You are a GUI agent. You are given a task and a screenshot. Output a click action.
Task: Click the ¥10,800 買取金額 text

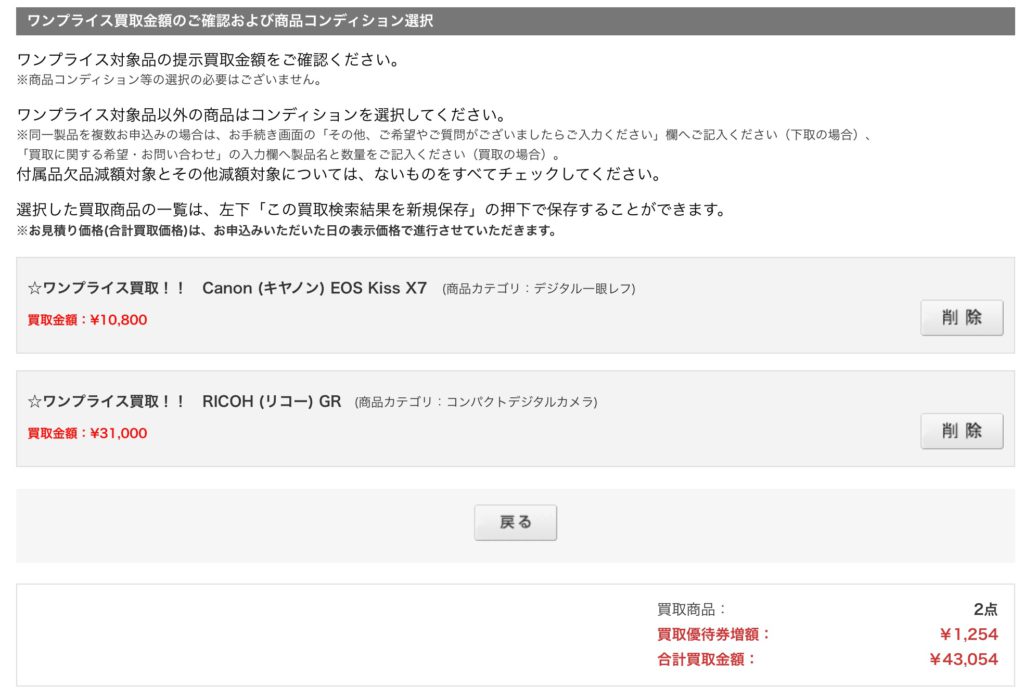click(x=87, y=320)
